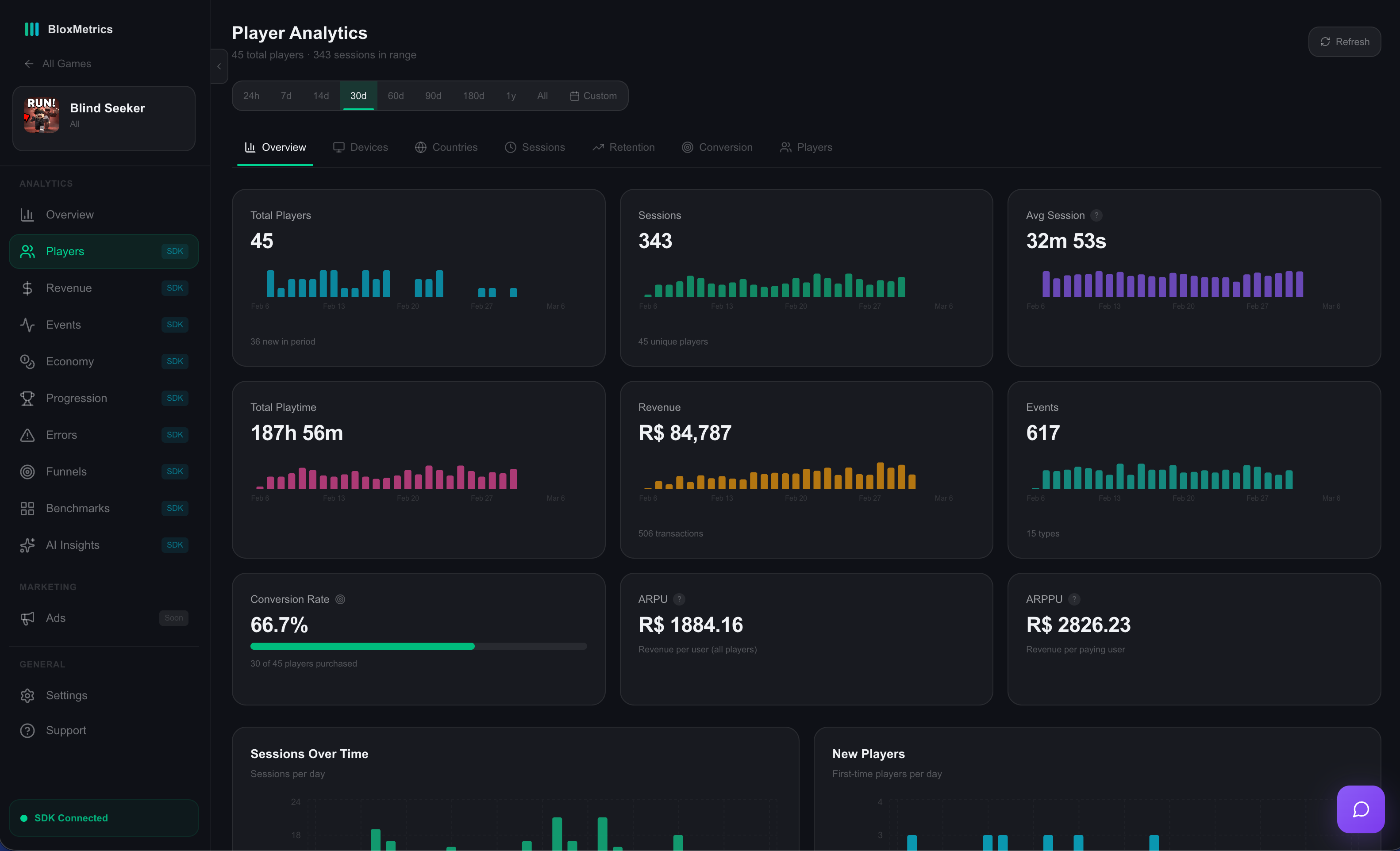Image resolution: width=1400 pixels, height=851 pixels.
Task: Open the Blind Seeker game selector card
Action: tap(104, 118)
